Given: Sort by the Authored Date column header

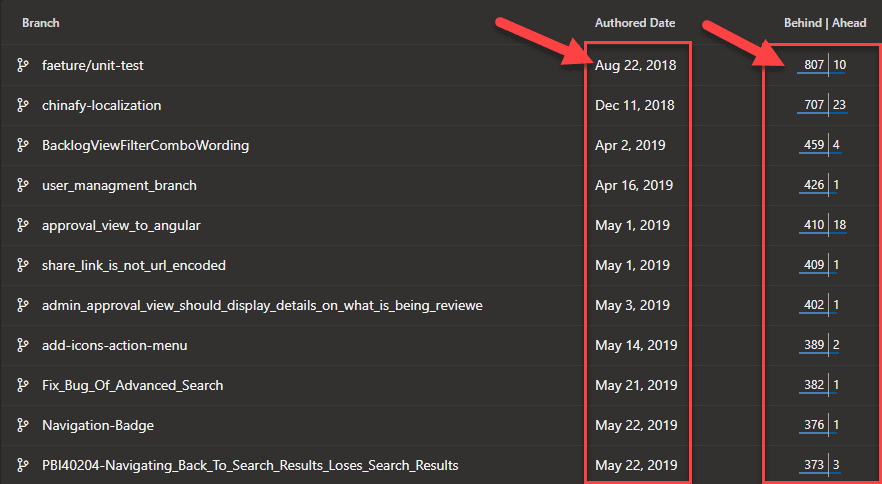Looking at the screenshot, I should (635, 22).
